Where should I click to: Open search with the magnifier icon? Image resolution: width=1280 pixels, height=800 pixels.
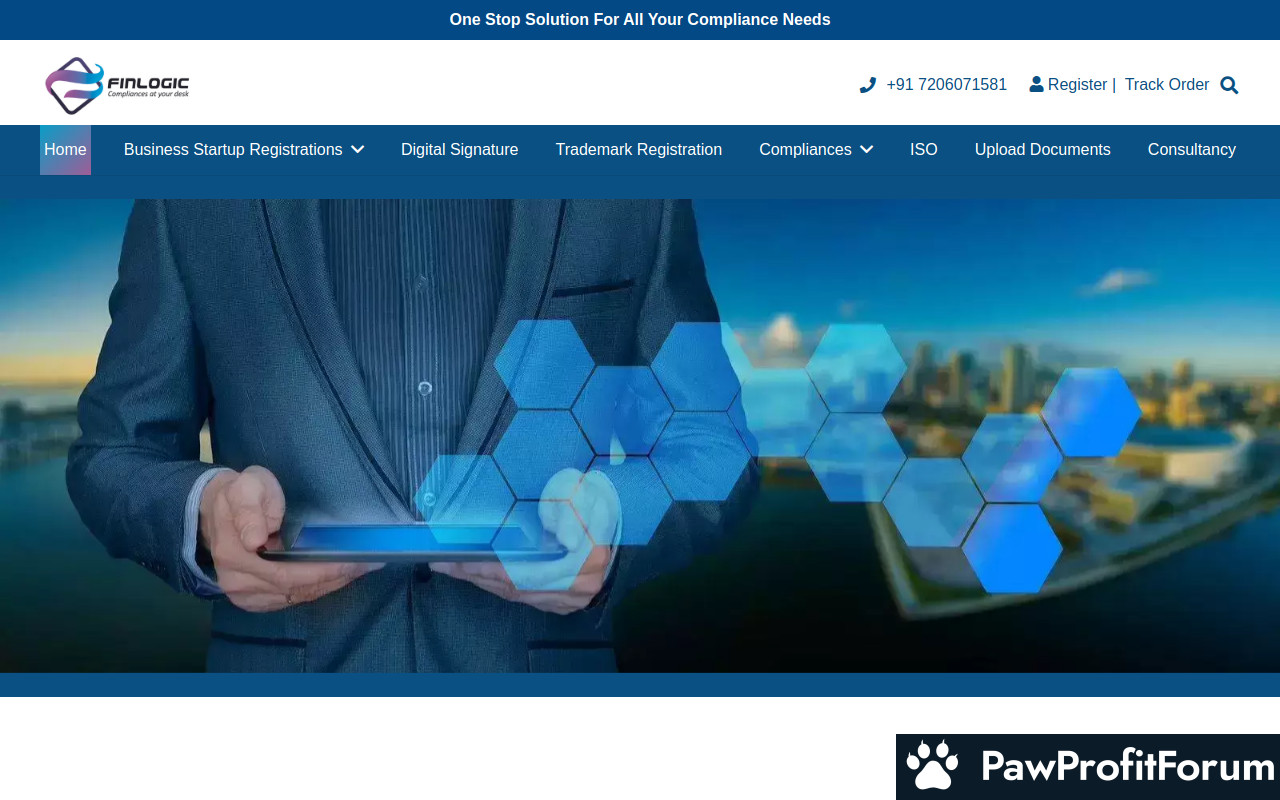pyautogui.click(x=1229, y=85)
